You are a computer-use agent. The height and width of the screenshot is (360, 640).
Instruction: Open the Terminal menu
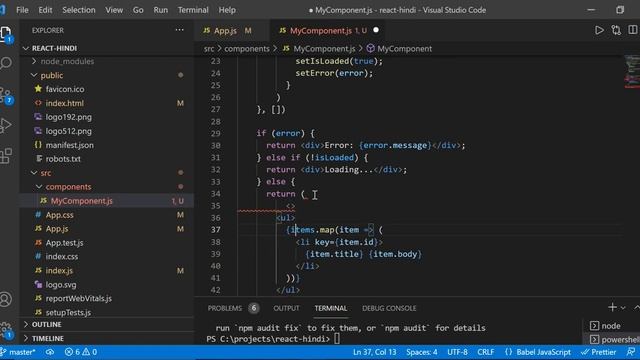[x=193, y=10]
